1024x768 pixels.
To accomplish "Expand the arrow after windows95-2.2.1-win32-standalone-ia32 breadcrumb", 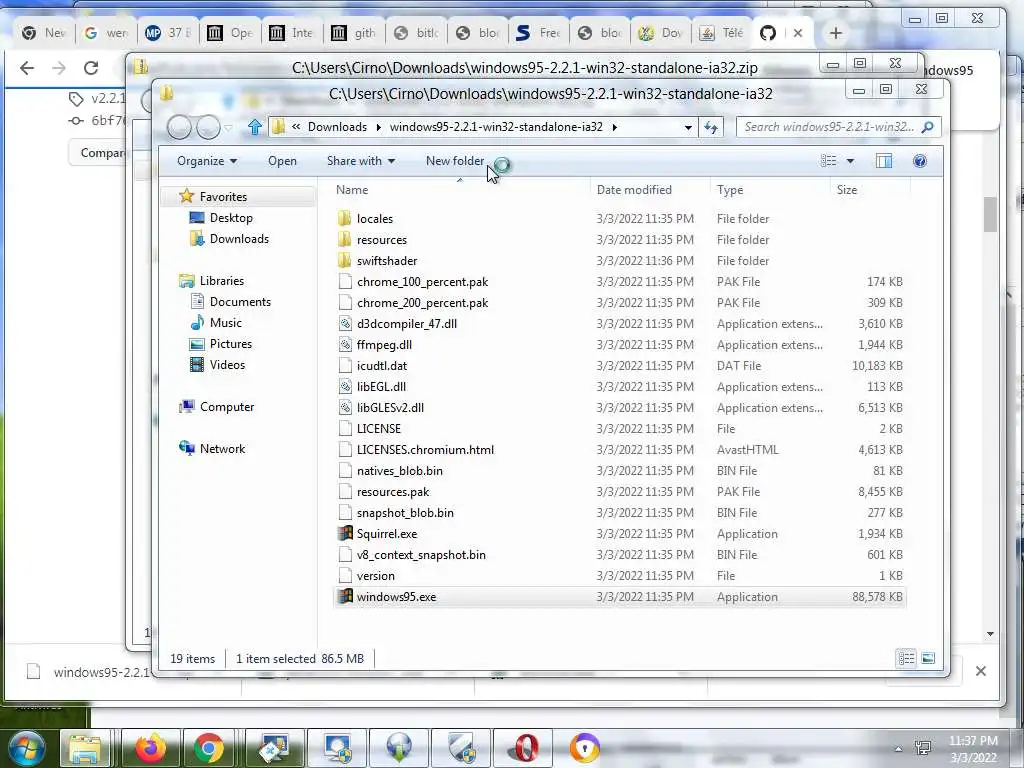I will click(615, 127).
